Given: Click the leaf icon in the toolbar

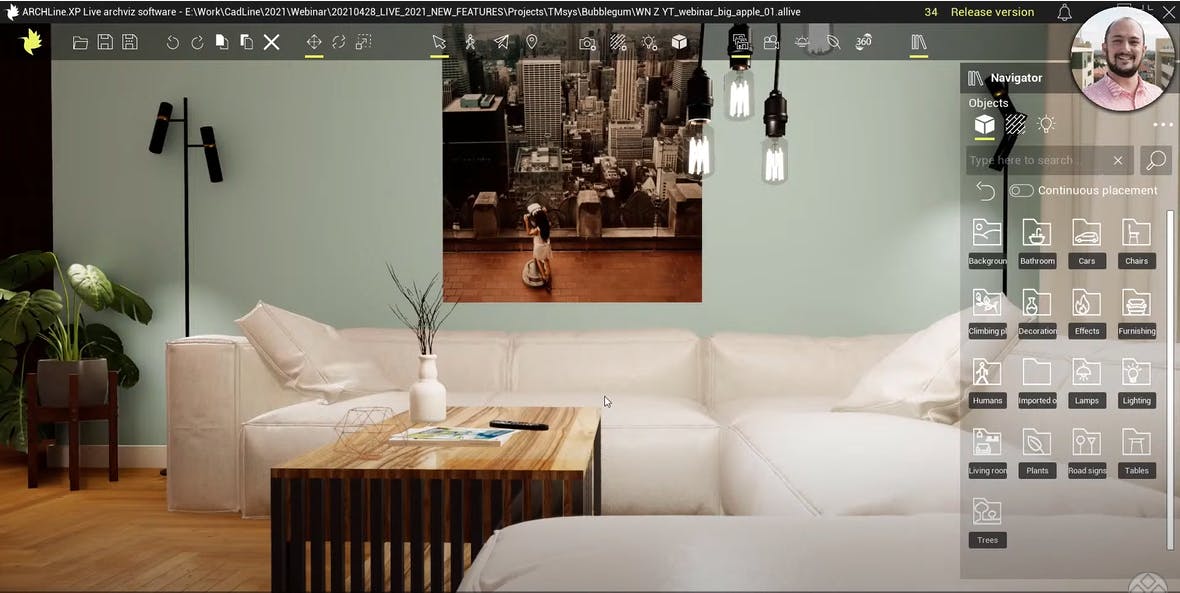Looking at the screenshot, I should (x=833, y=42).
